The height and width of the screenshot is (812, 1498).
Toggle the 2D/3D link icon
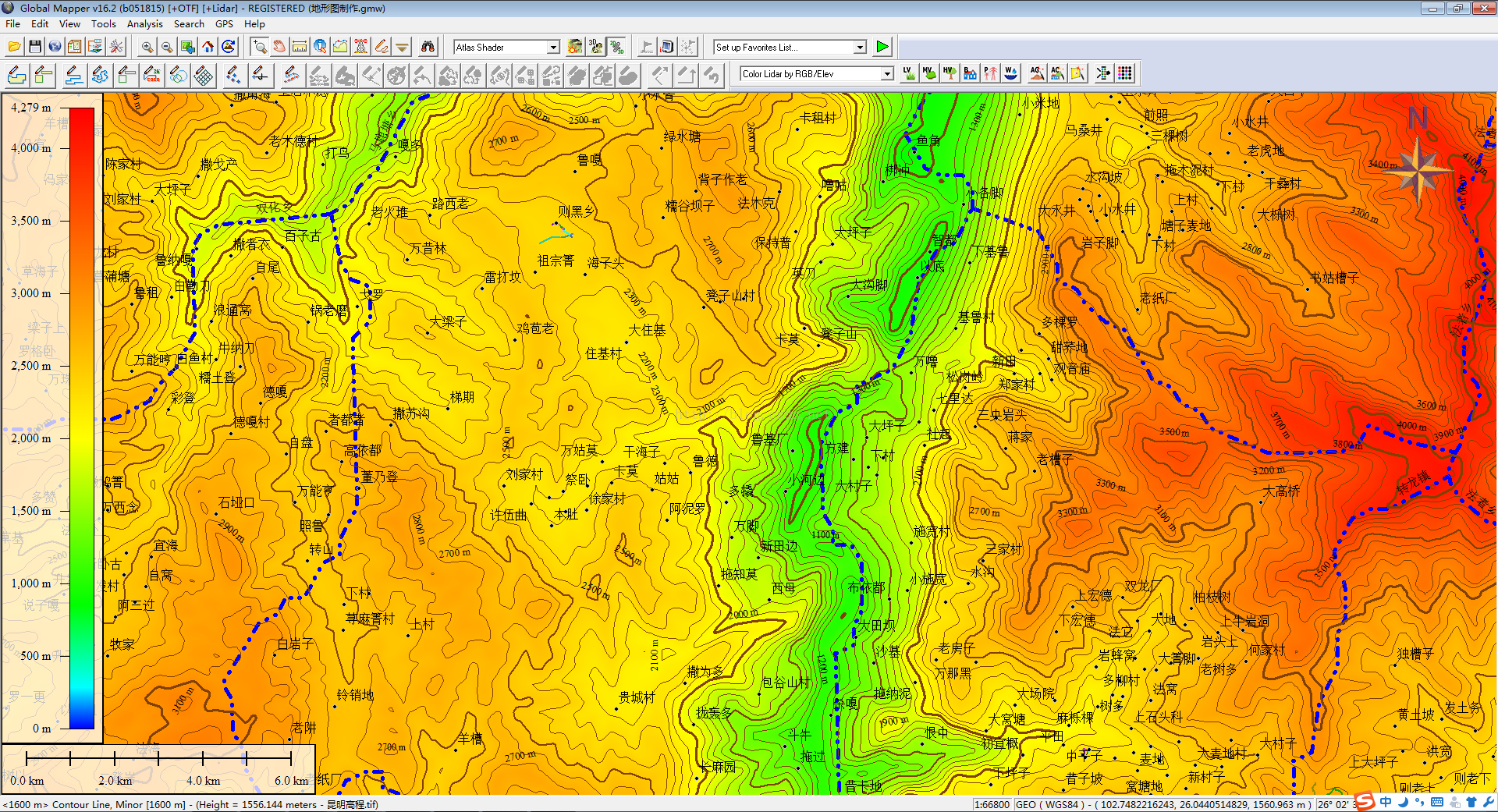pos(616,47)
